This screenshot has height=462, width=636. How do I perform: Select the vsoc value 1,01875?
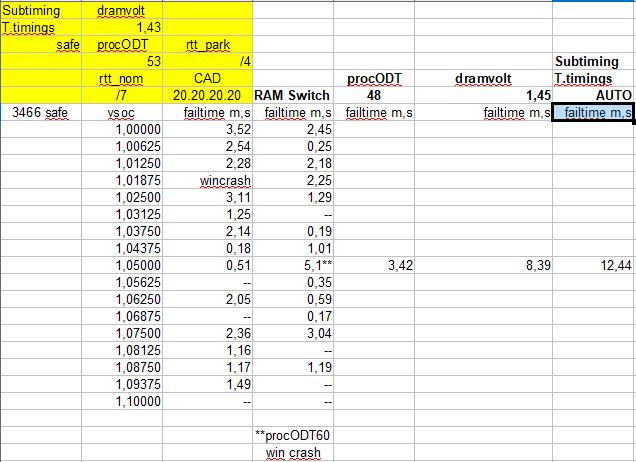(122, 181)
